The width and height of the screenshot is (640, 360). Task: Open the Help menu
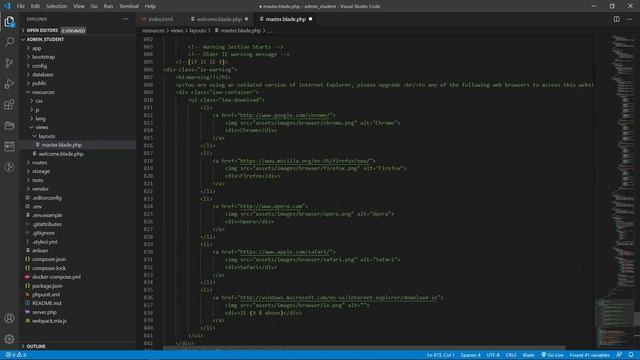(150, 6)
